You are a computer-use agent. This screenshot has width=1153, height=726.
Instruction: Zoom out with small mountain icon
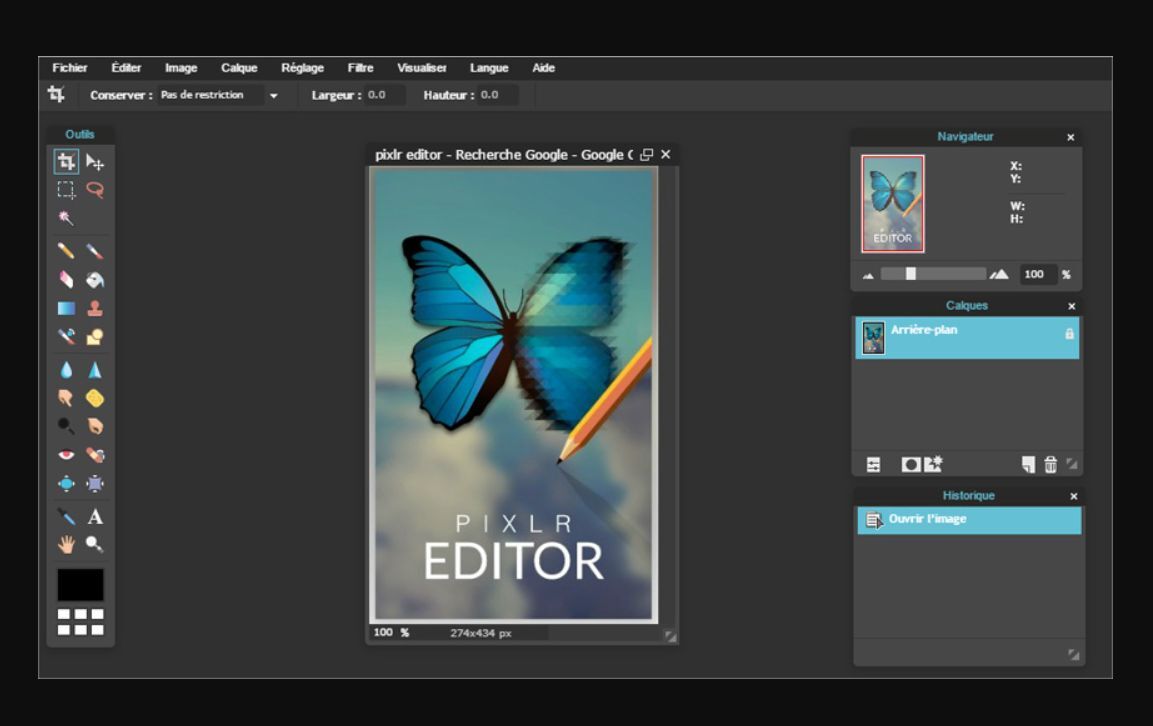(868, 276)
